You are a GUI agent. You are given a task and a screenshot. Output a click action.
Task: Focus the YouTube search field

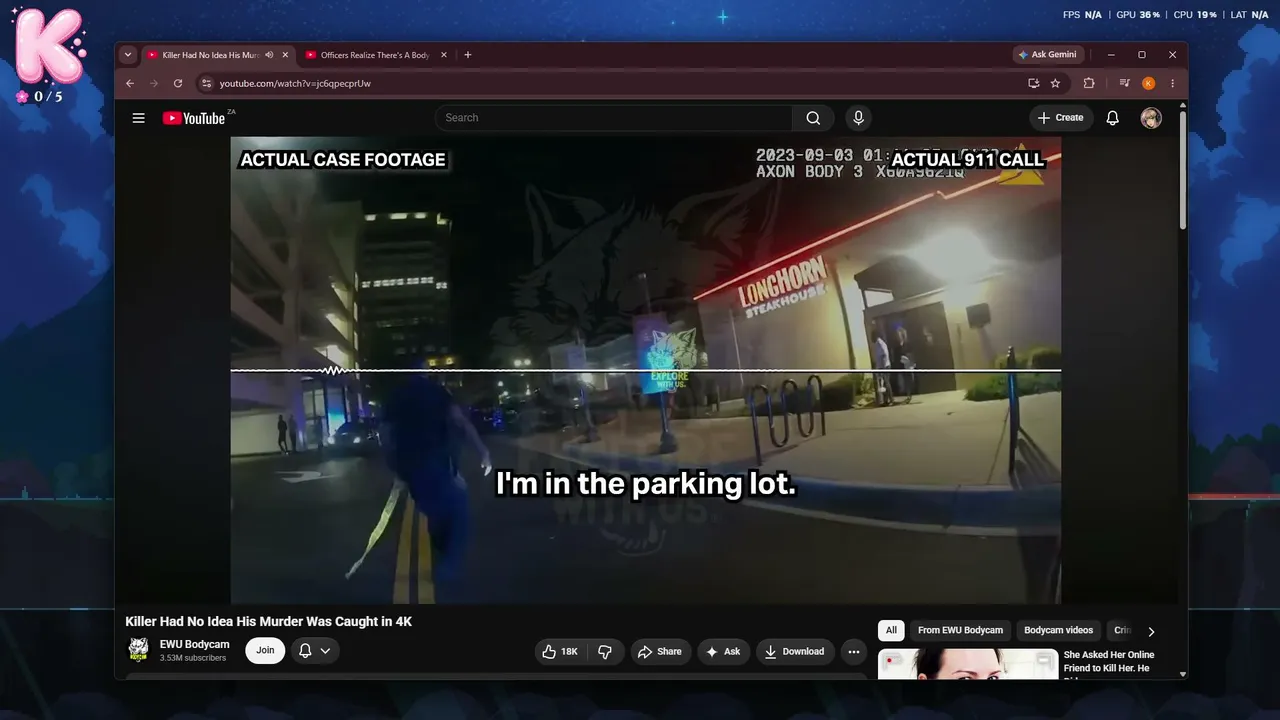coord(614,118)
